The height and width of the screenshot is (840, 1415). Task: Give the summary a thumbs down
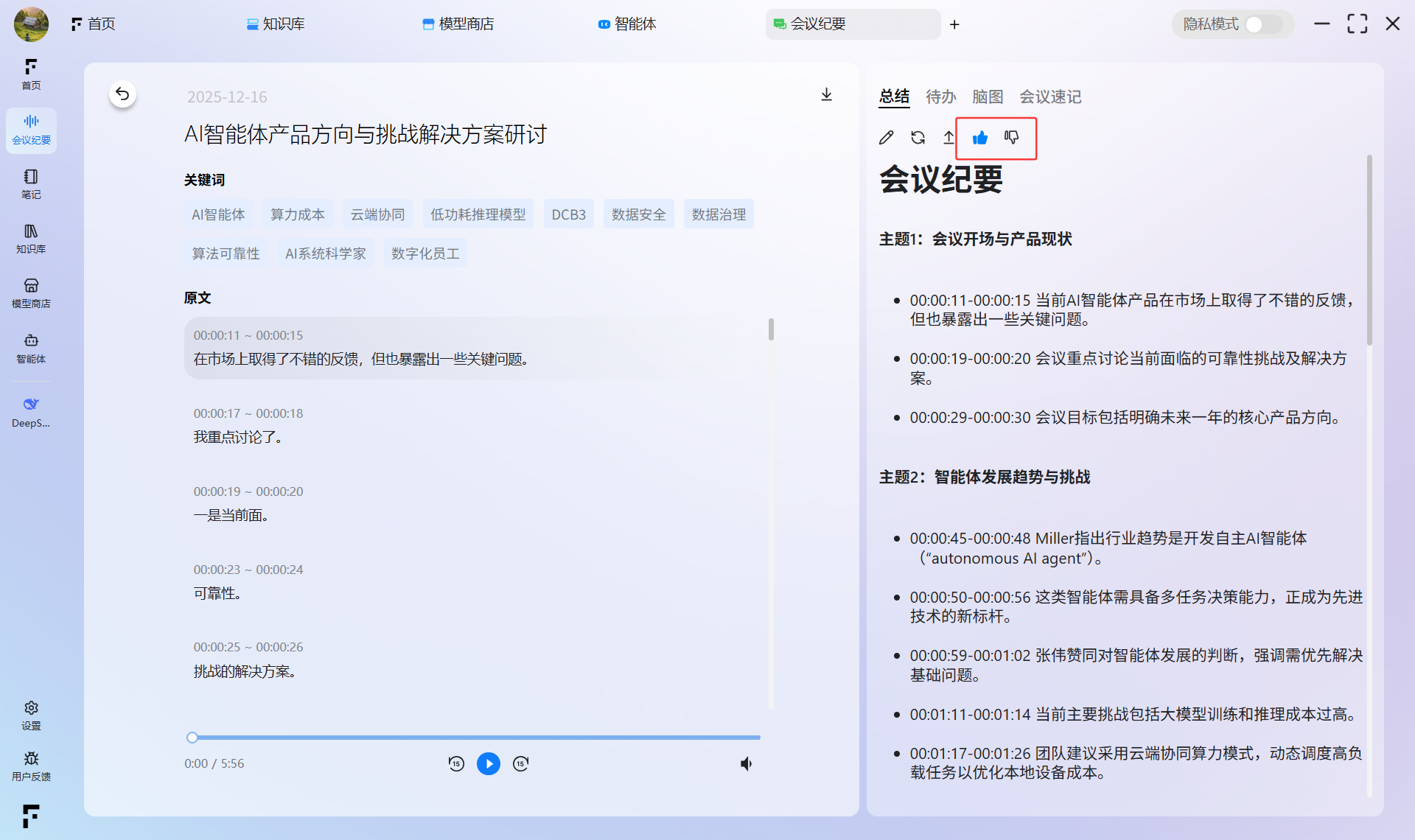click(1011, 138)
